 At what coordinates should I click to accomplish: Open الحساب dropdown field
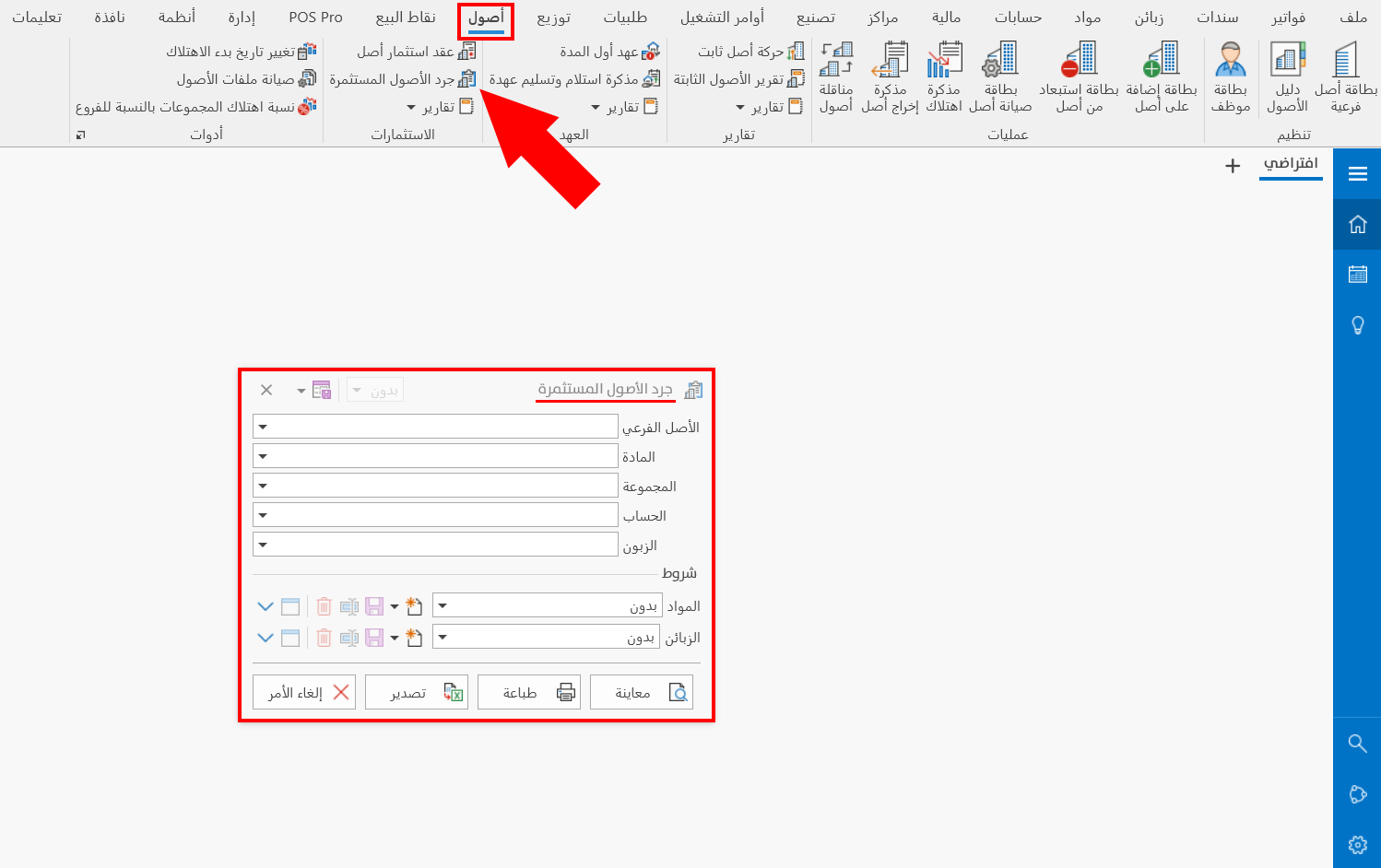pos(435,515)
